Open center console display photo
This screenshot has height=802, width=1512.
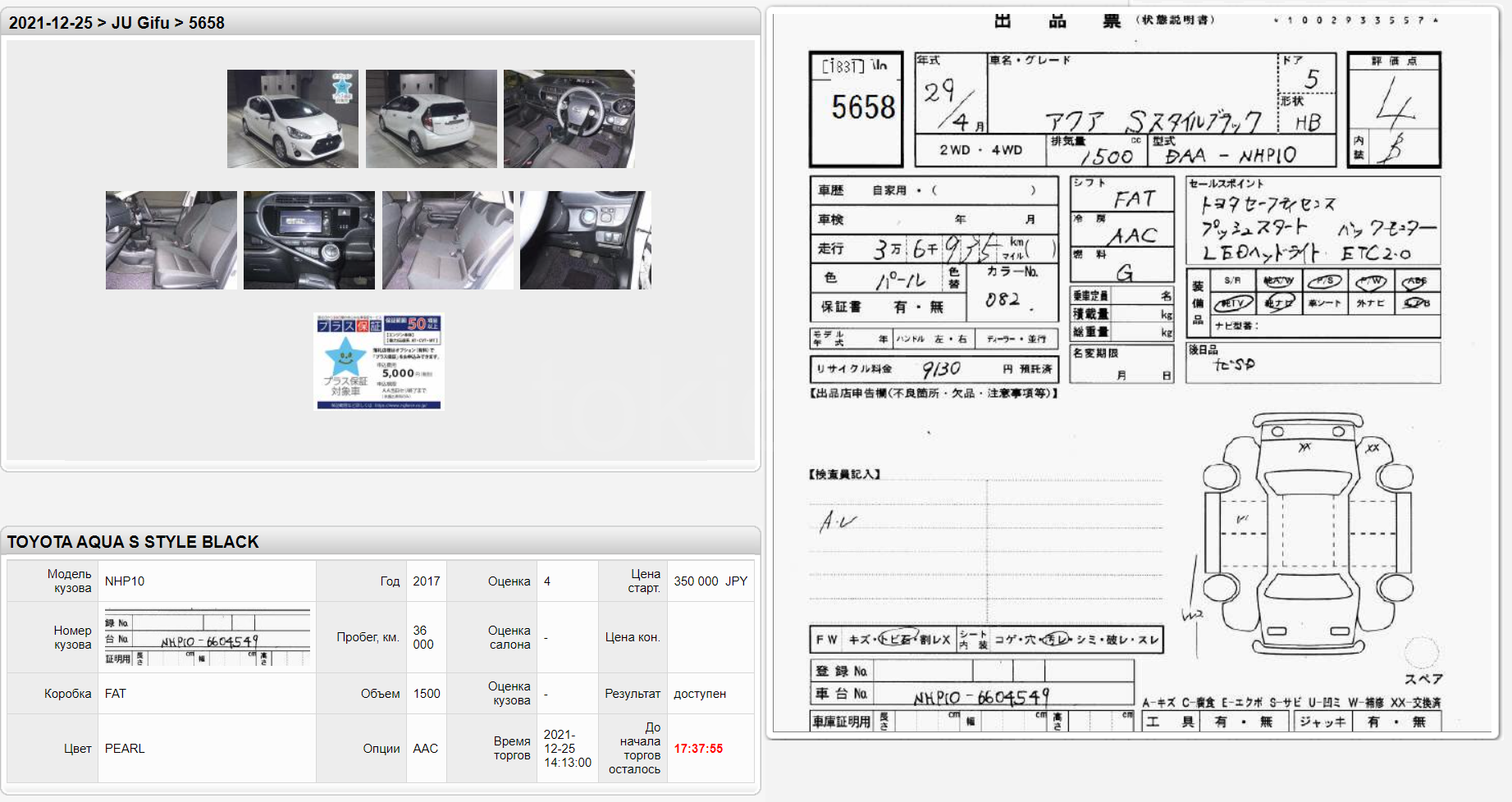(x=309, y=240)
